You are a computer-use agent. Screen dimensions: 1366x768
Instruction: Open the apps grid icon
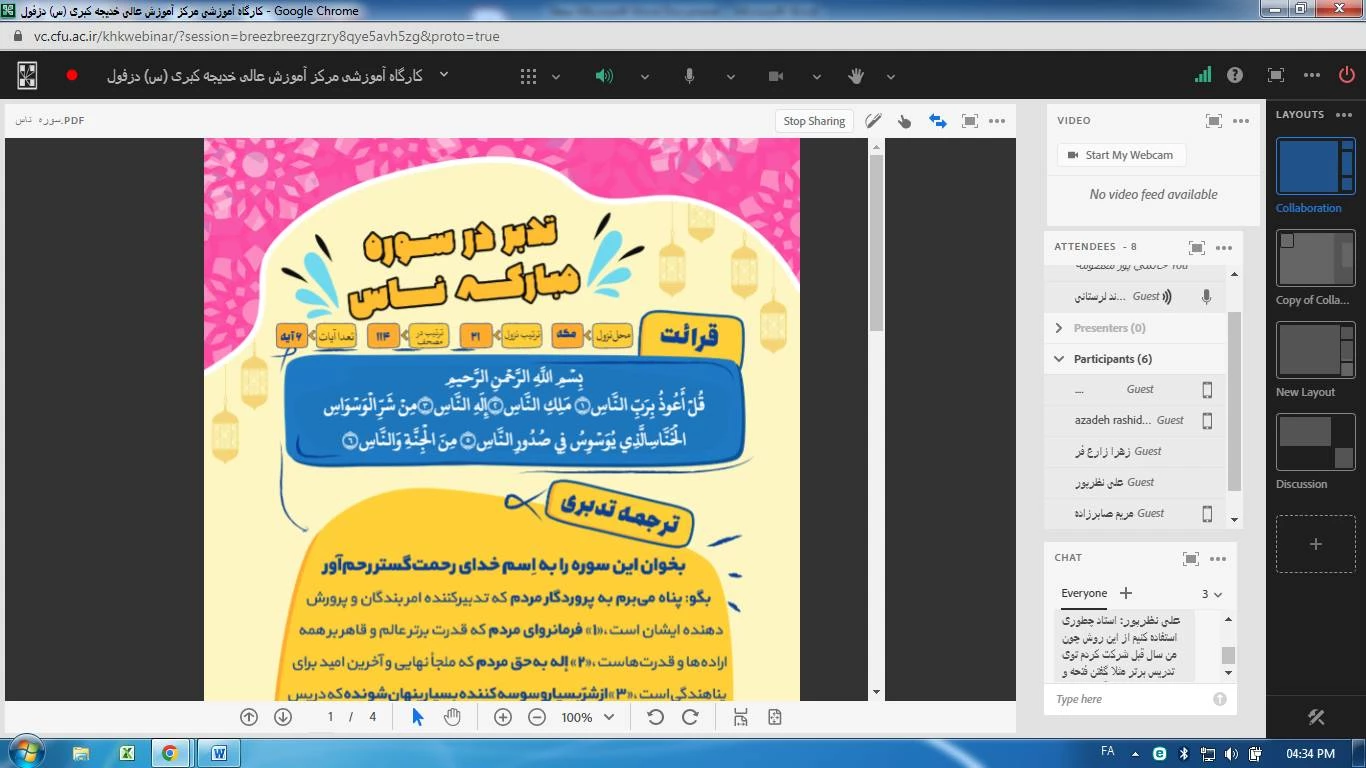coord(528,76)
